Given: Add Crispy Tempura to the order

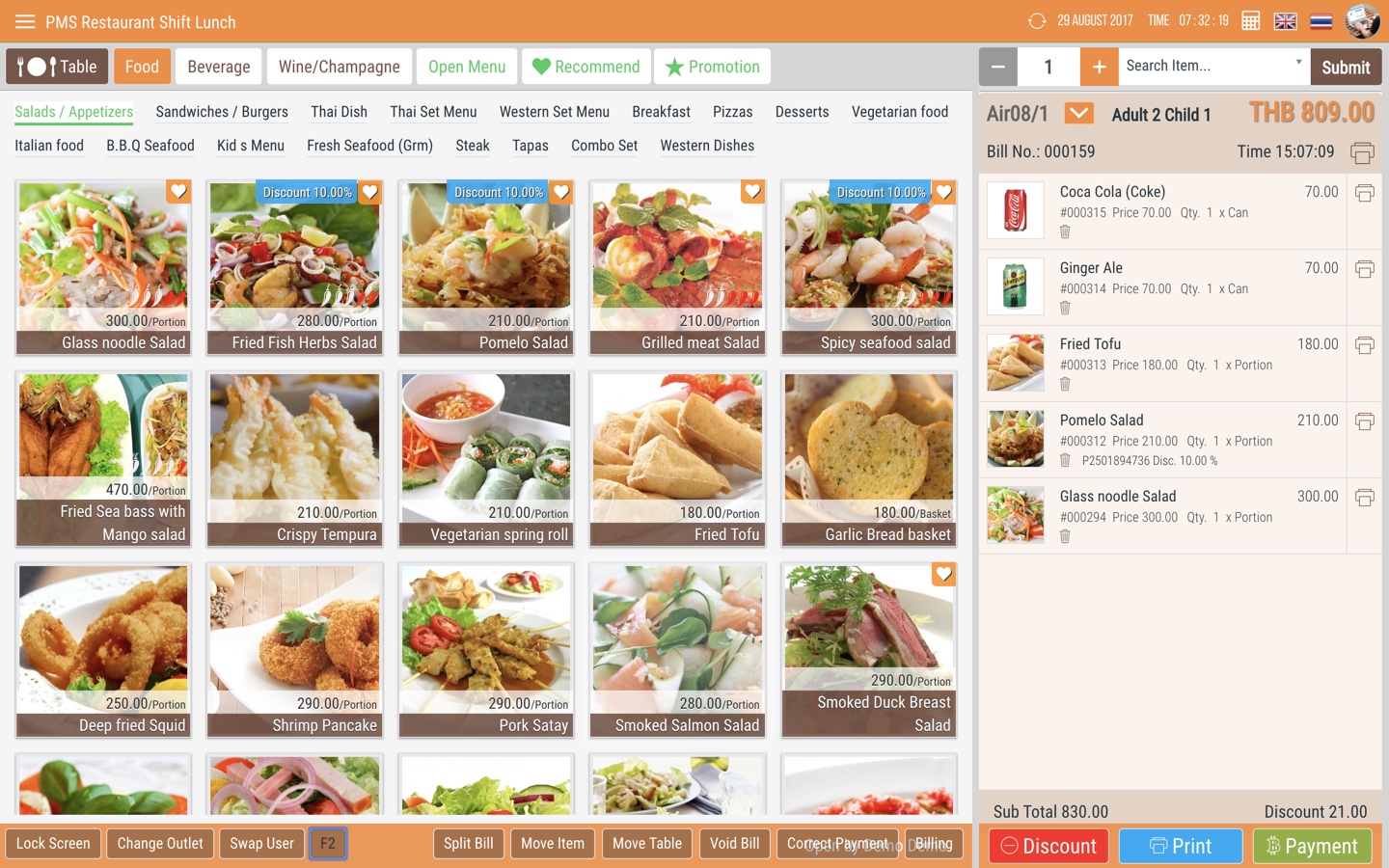Looking at the screenshot, I should coord(295,458).
